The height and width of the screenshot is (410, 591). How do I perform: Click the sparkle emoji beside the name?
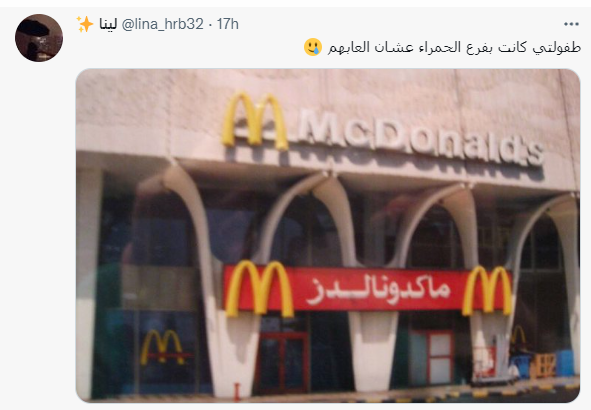click(x=84, y=24)
